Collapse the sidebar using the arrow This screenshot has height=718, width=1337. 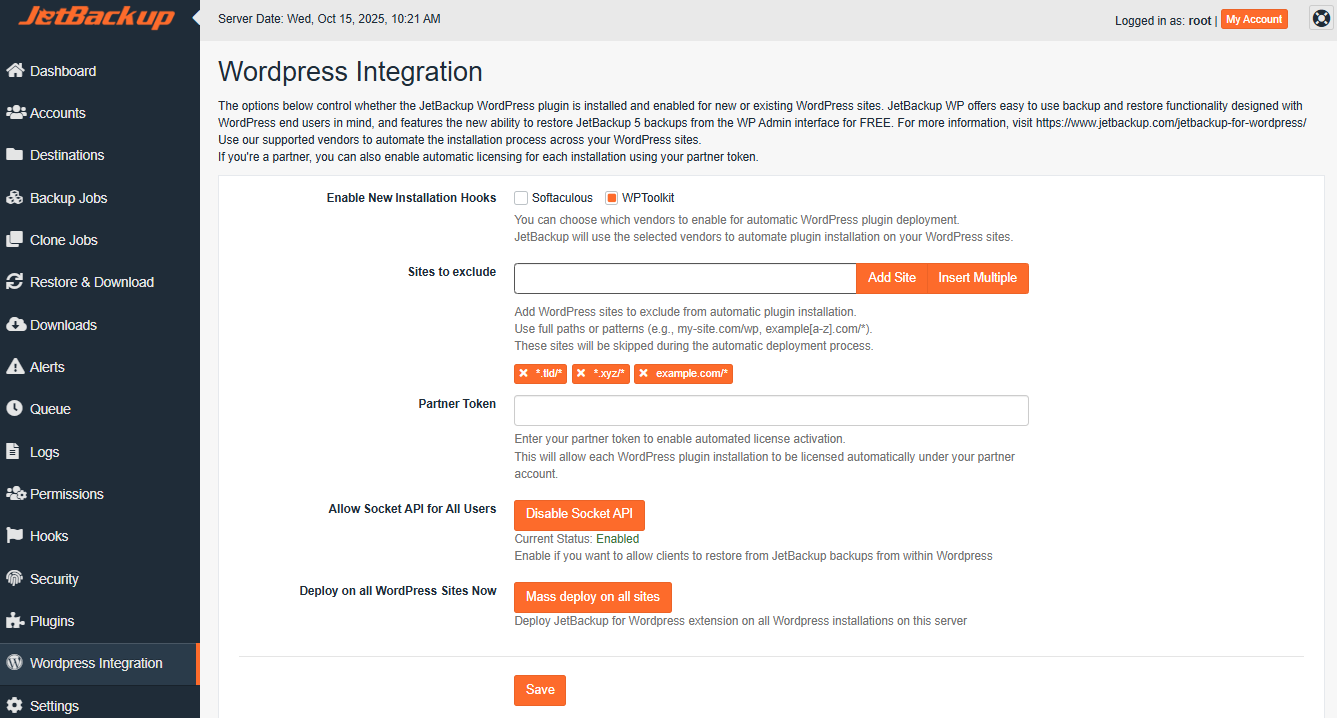click(196, 18)
